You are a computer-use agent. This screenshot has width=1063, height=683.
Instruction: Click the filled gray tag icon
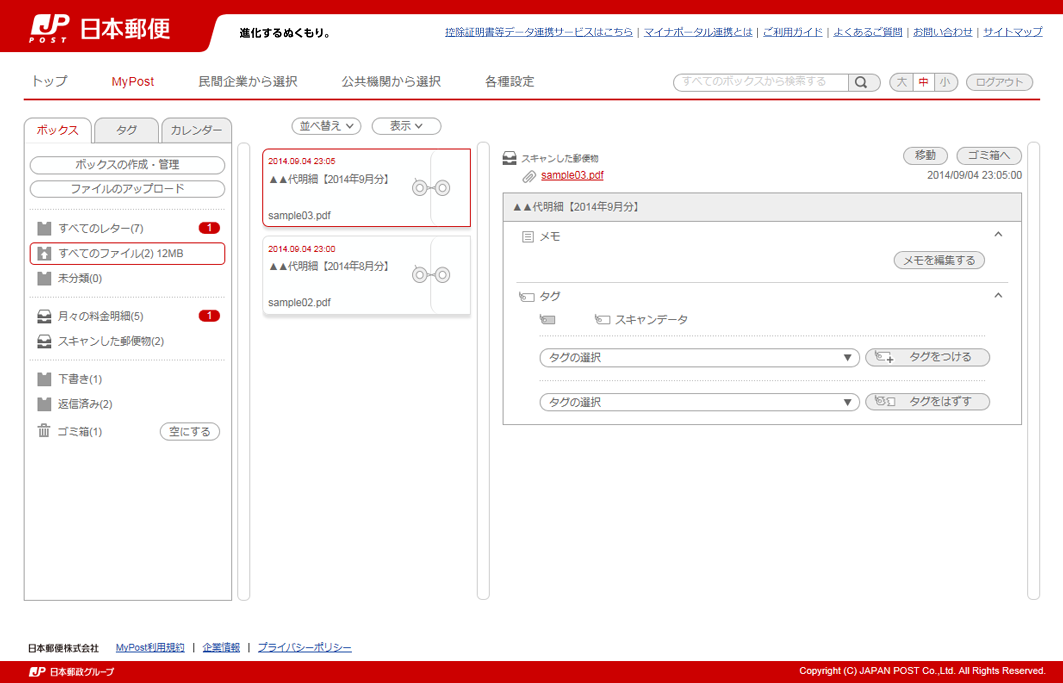pyautogui.click(x=548, y=319)
